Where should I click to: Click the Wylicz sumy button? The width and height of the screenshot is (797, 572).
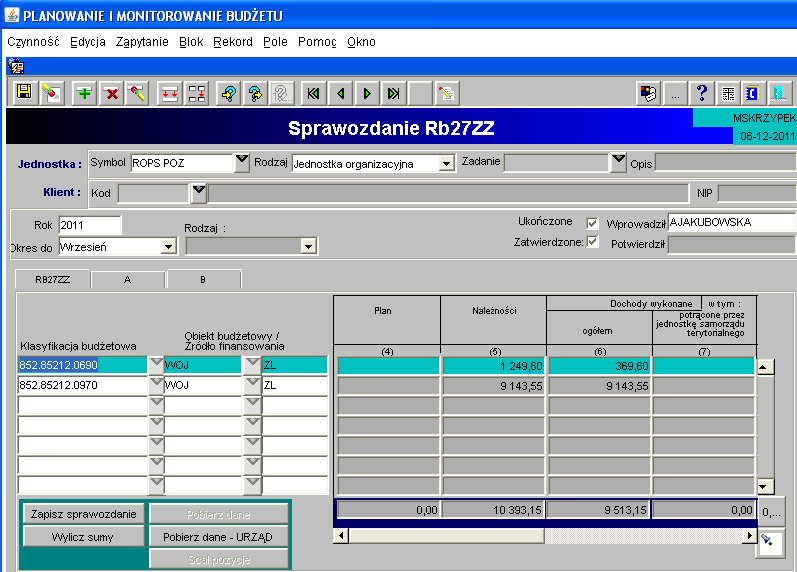[84, 537]
